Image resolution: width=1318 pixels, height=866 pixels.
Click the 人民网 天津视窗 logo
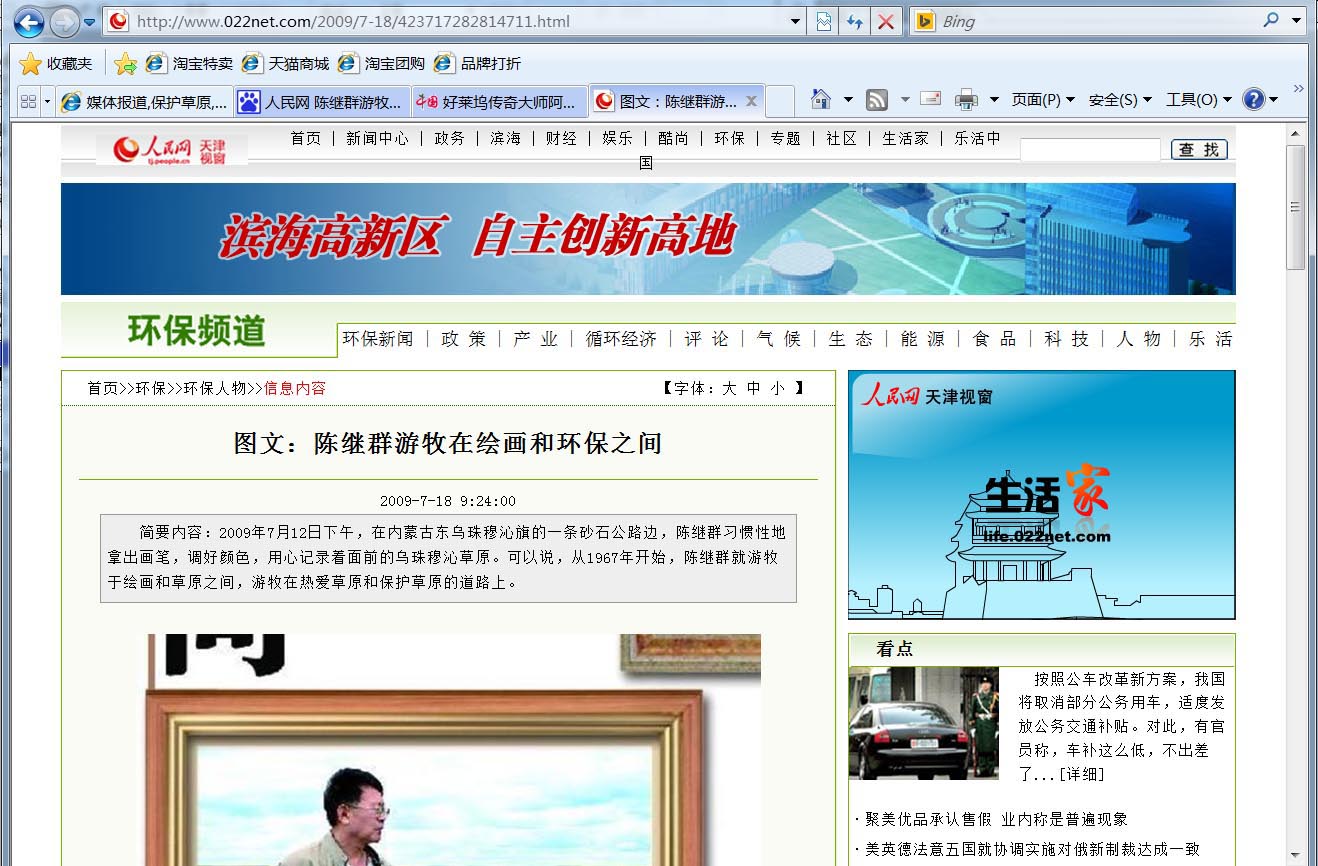click(x=172, y=150)
